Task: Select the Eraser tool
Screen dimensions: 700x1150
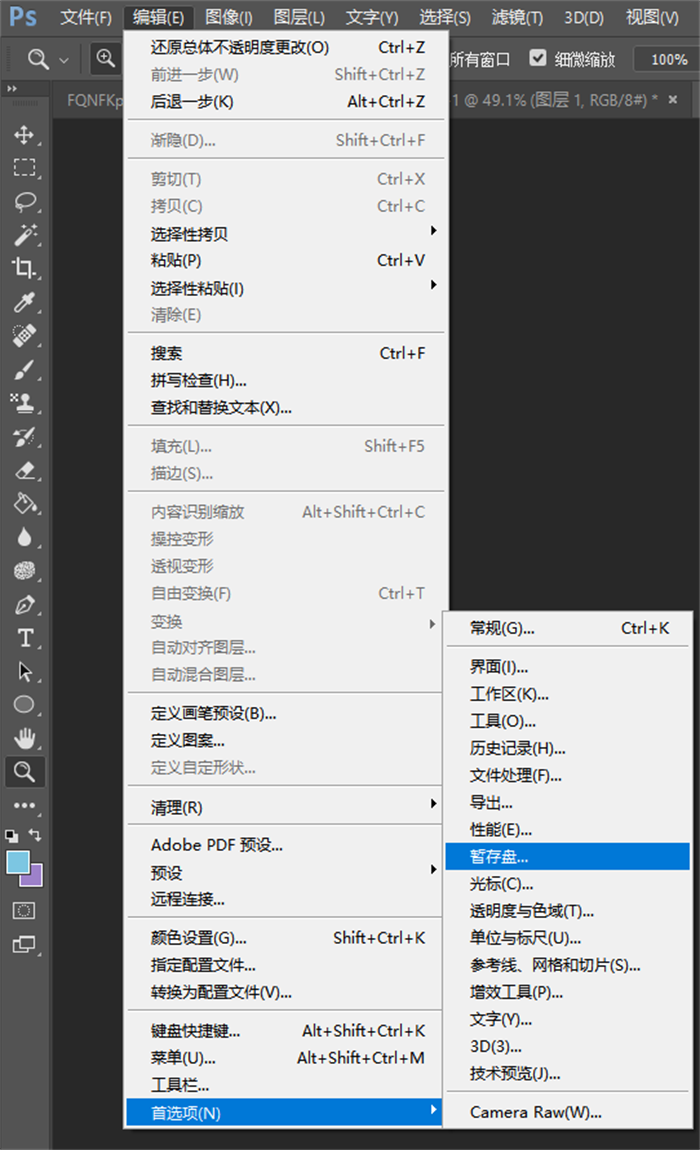Action: coord(25,470)
